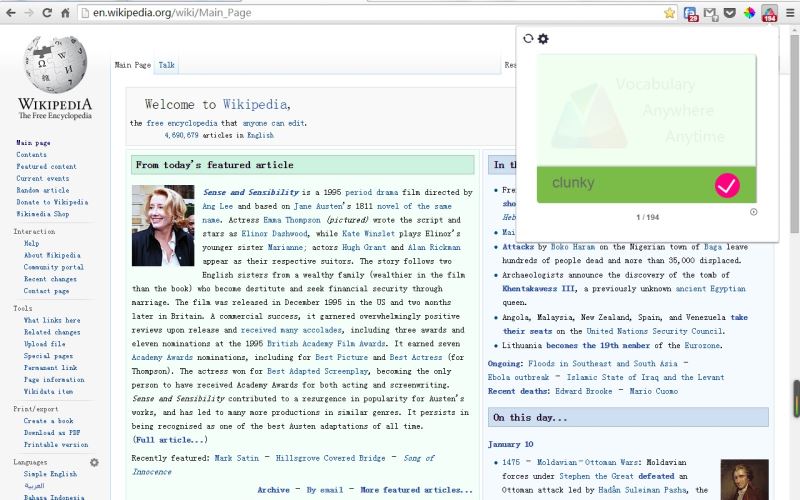Open the British Academy Film Awards link
The height and width of the screenshot is (500, 800).
(x=326, y=344)
